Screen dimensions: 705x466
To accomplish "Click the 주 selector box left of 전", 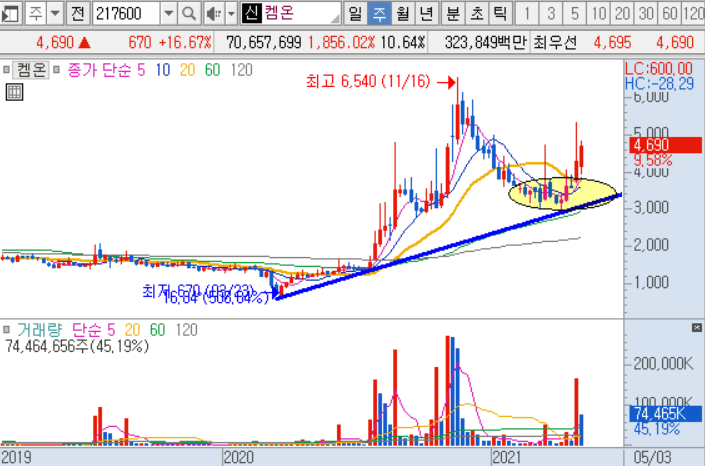I will 36,13.
